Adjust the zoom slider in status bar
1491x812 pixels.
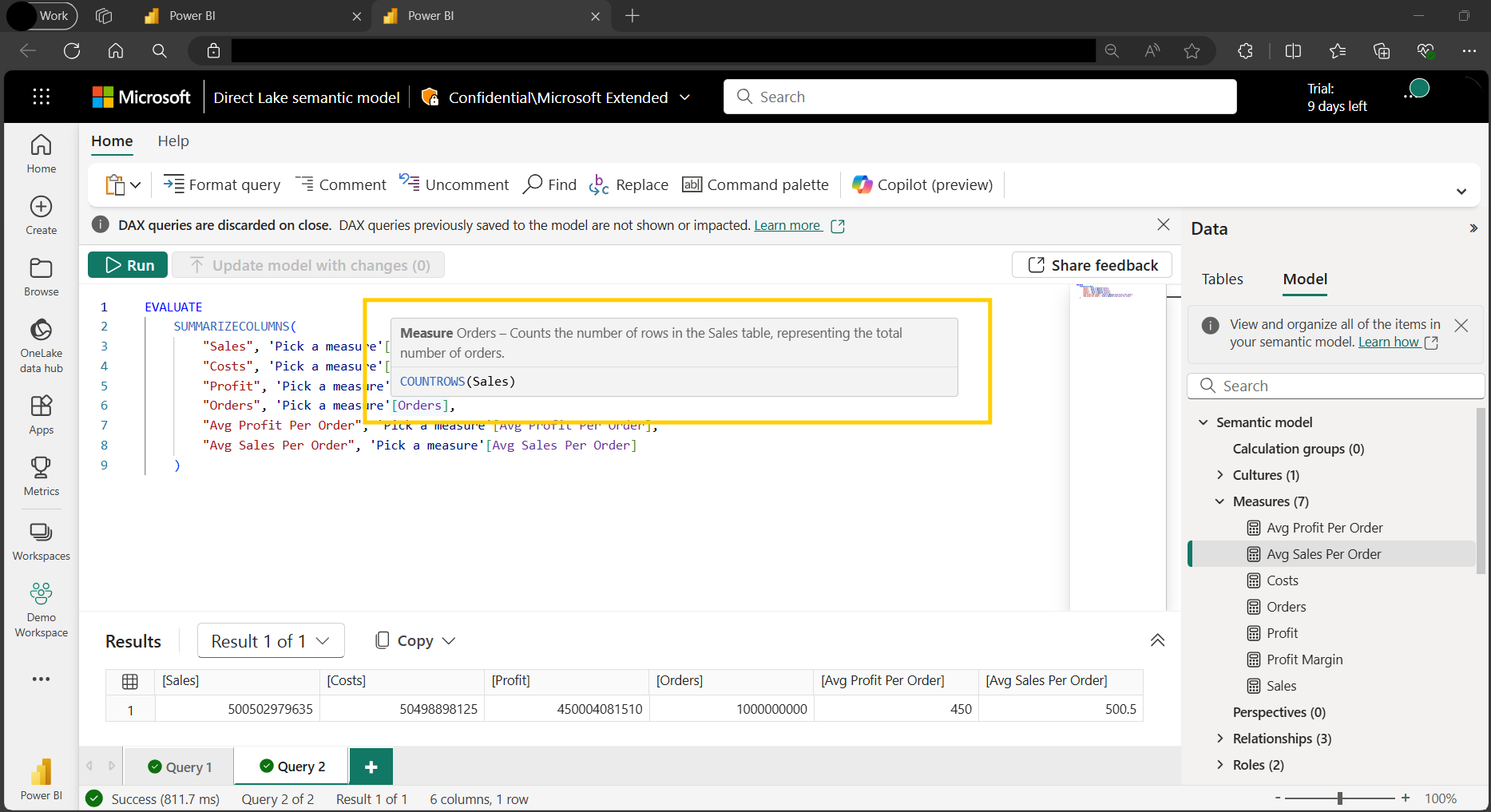pos(1340,798)
